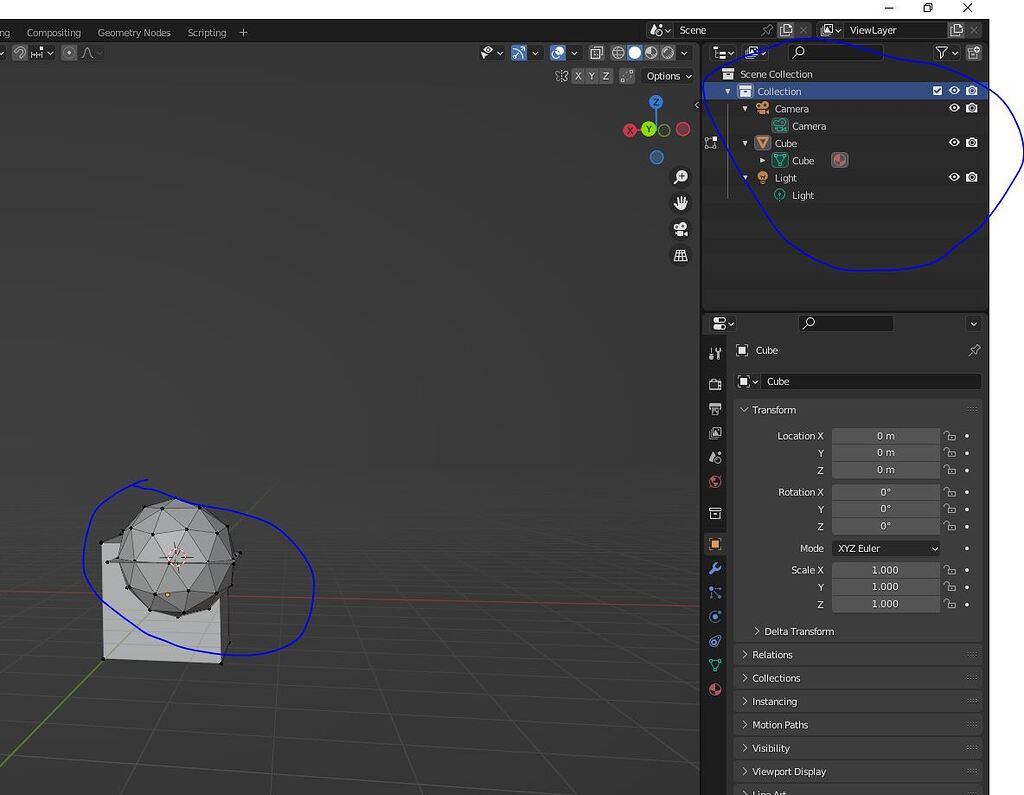
Task: Collapse the Camera item in the outliner
Action: point(744,108)
